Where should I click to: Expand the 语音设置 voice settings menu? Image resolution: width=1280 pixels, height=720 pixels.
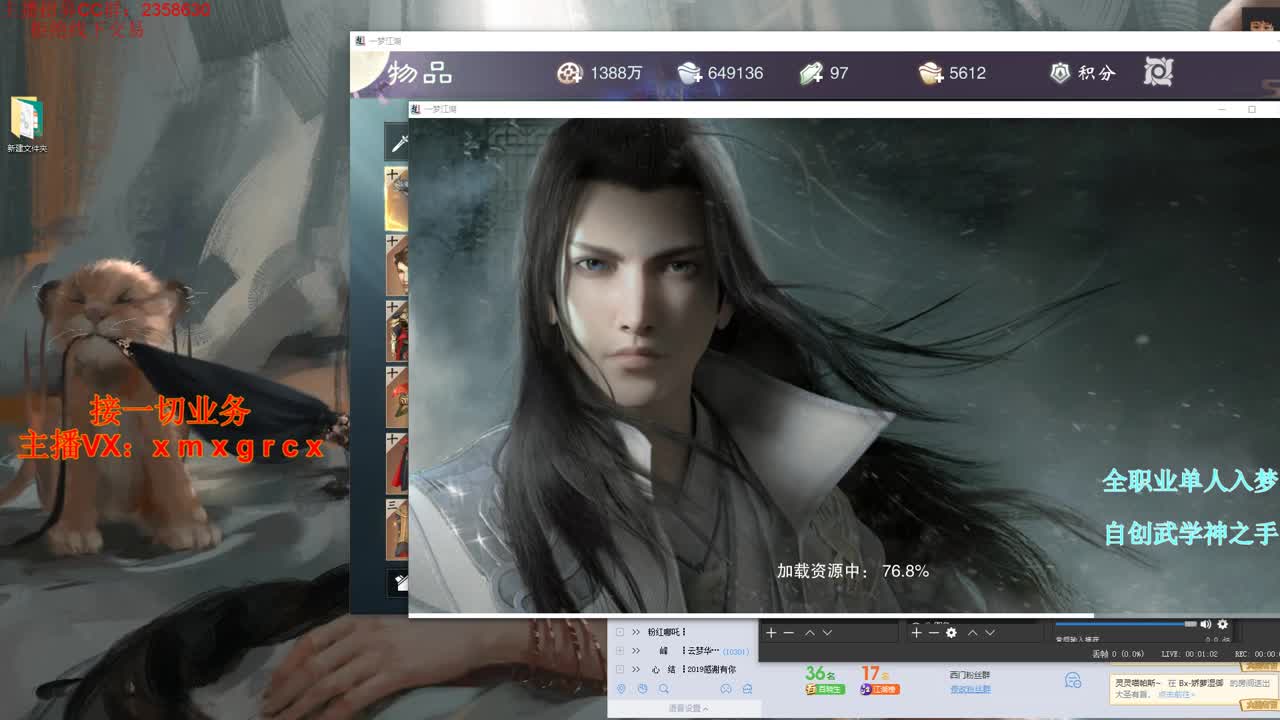pos(689,709)
